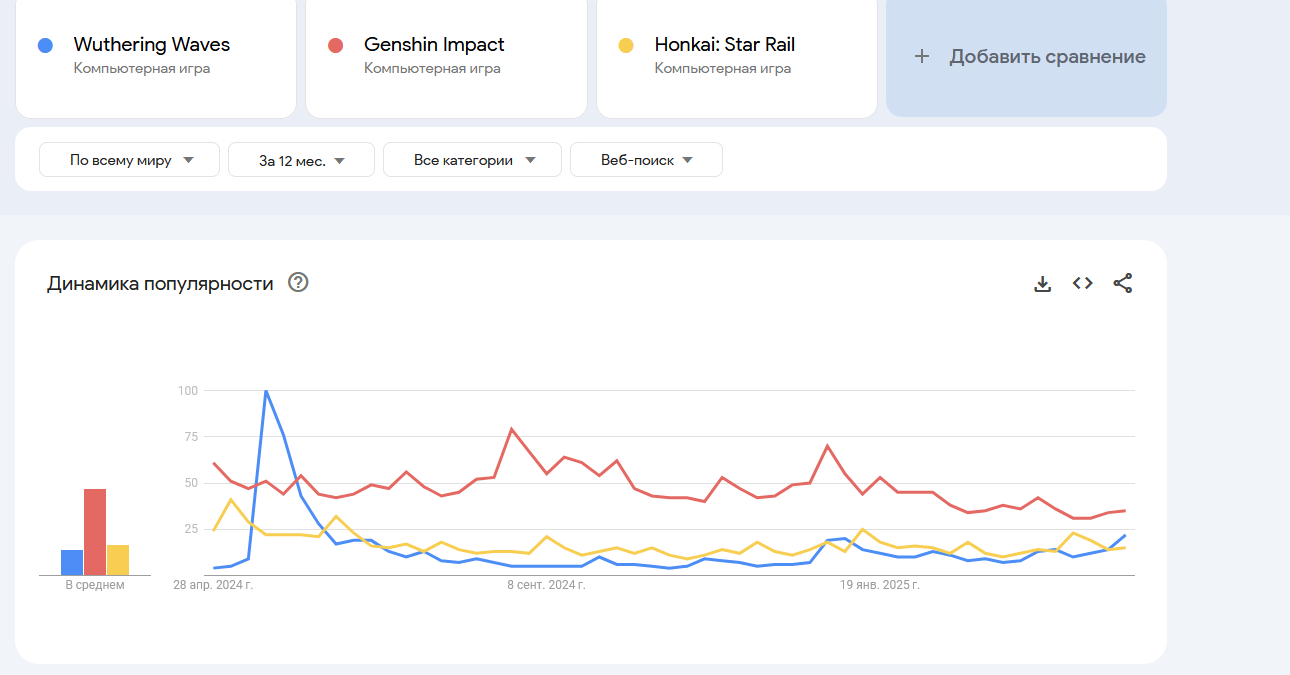Open help tooltip next to Динамика популярности

pos(298,283)
